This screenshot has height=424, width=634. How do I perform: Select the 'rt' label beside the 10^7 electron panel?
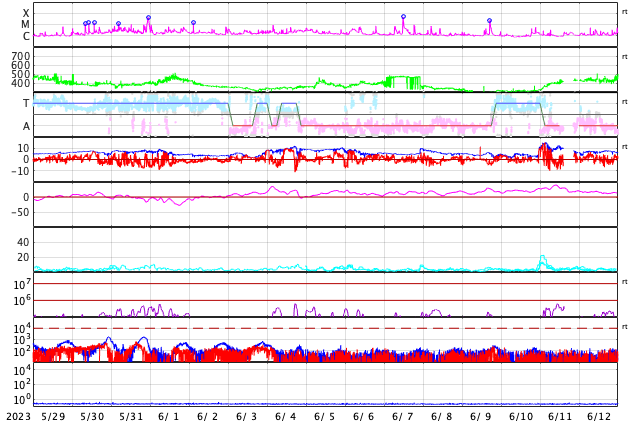pyautogui.click(x=624, y=281)
